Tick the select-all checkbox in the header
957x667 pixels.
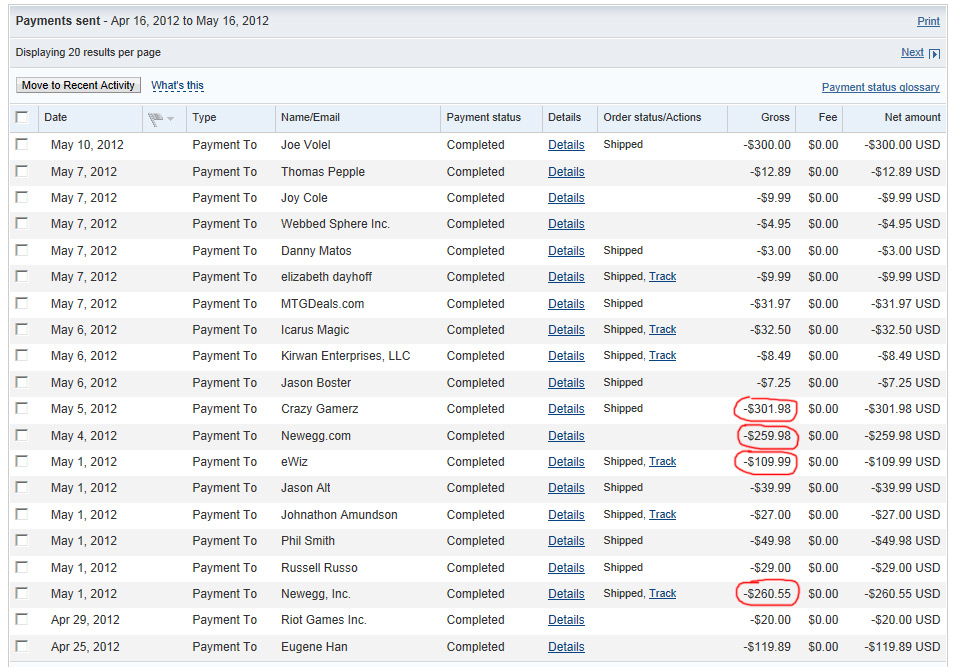pyautogui.click(x=23, y=117)
